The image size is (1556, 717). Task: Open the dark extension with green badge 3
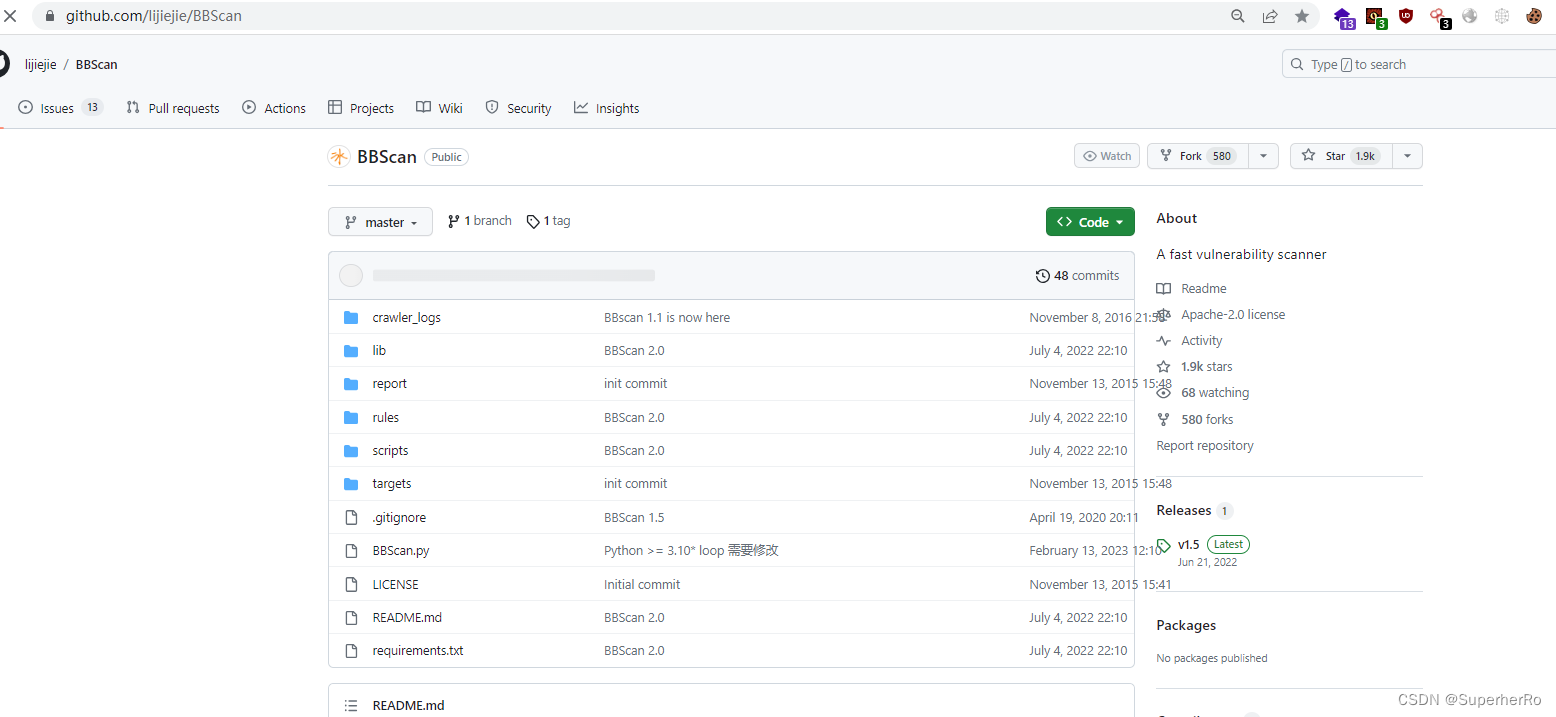pos(1376,17)
